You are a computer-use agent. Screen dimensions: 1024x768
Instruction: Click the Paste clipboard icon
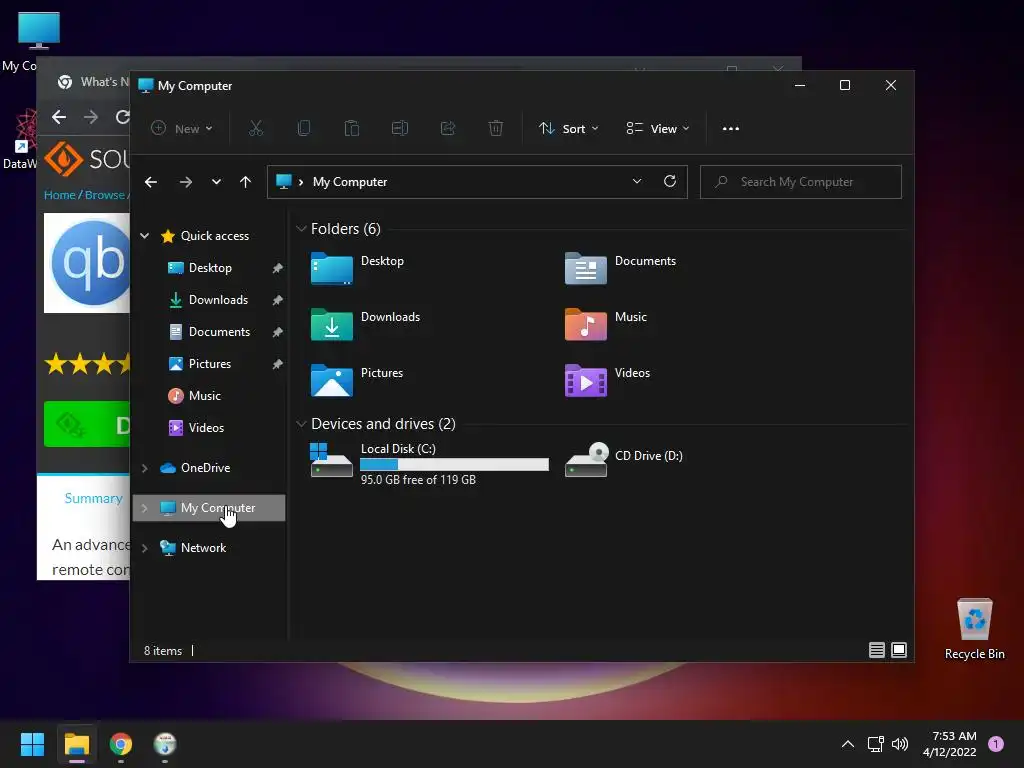(x=352, y=129)
